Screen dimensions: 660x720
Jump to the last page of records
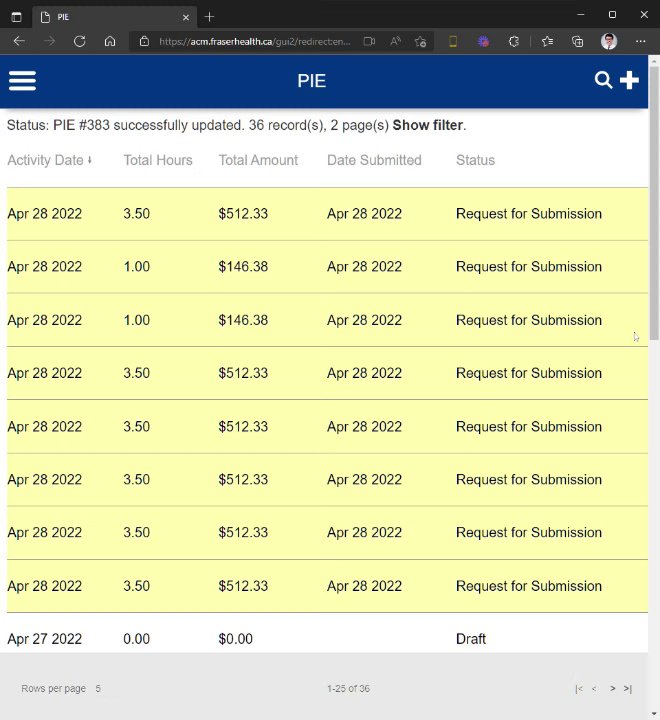tap(628, 689)
